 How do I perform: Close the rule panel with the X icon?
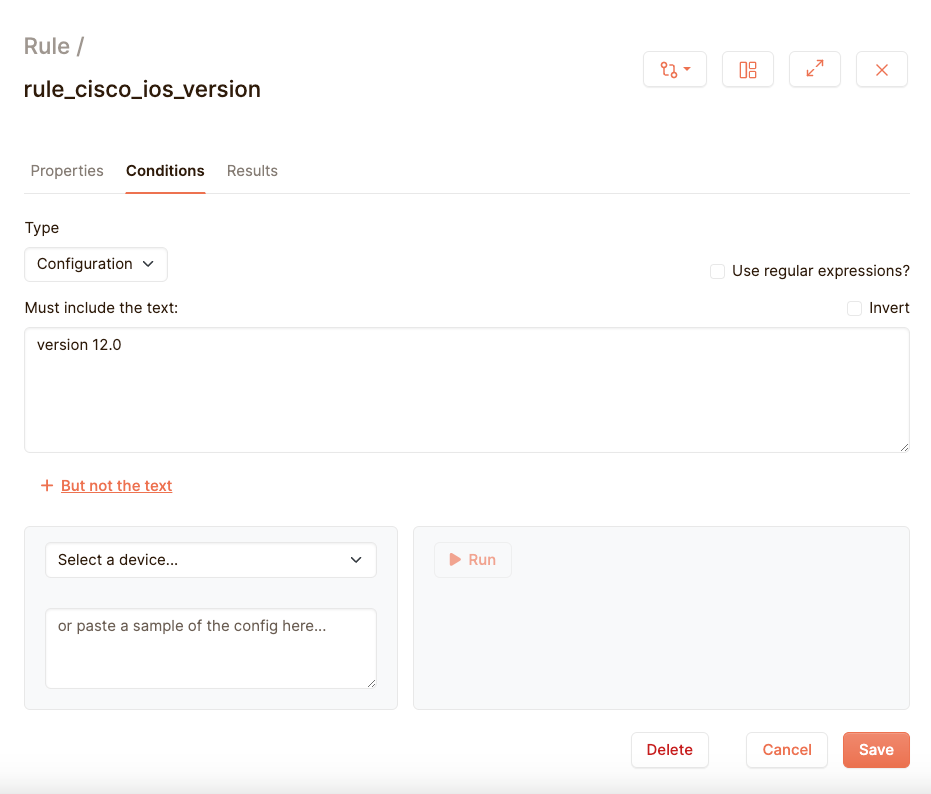click(x=882, y=69)
